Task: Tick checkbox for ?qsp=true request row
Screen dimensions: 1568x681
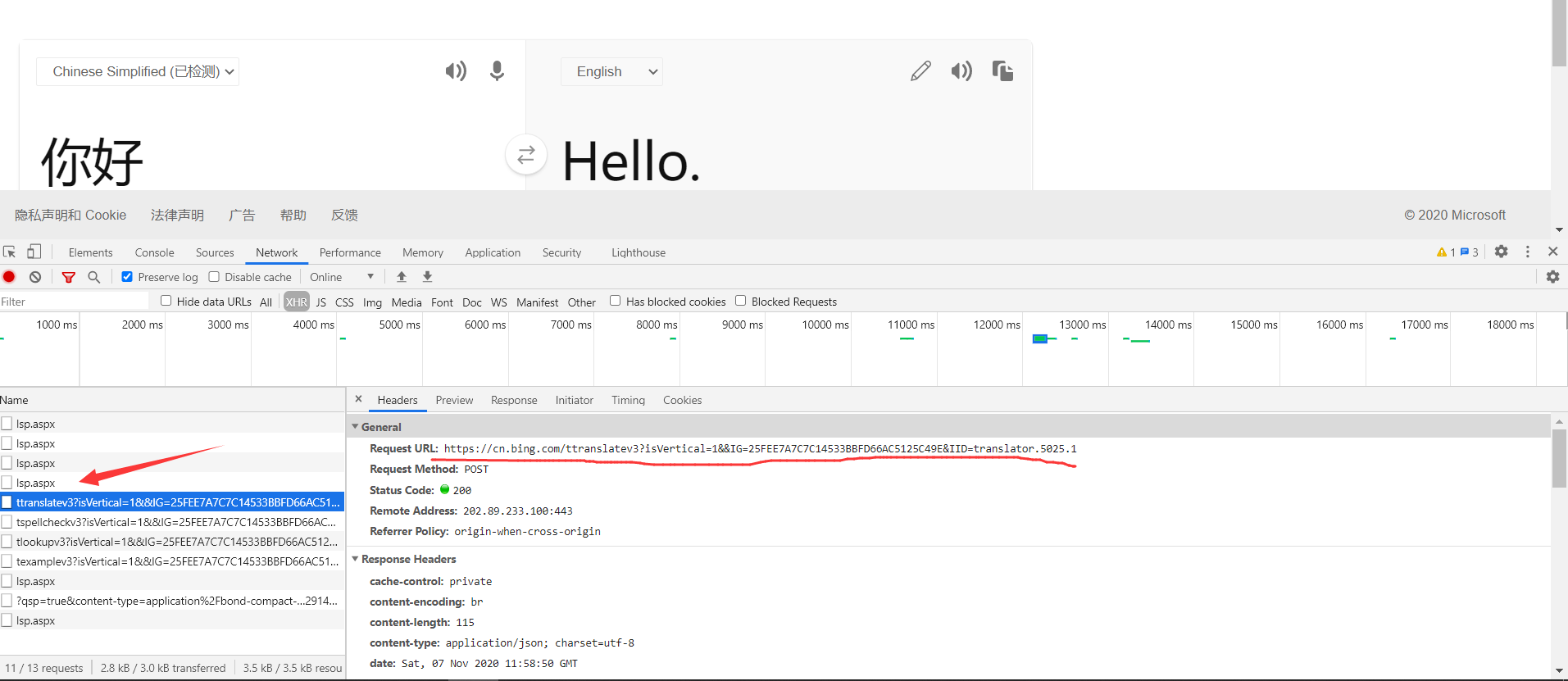Action: [x=7, y=601]
